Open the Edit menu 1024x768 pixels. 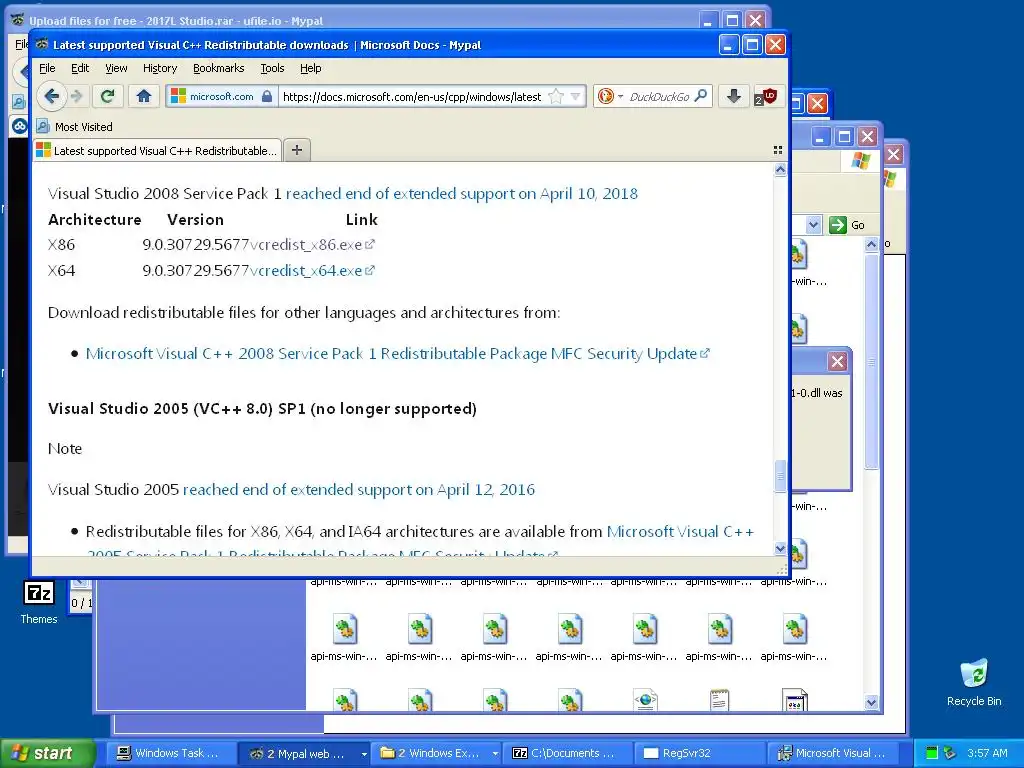point(80,68)
